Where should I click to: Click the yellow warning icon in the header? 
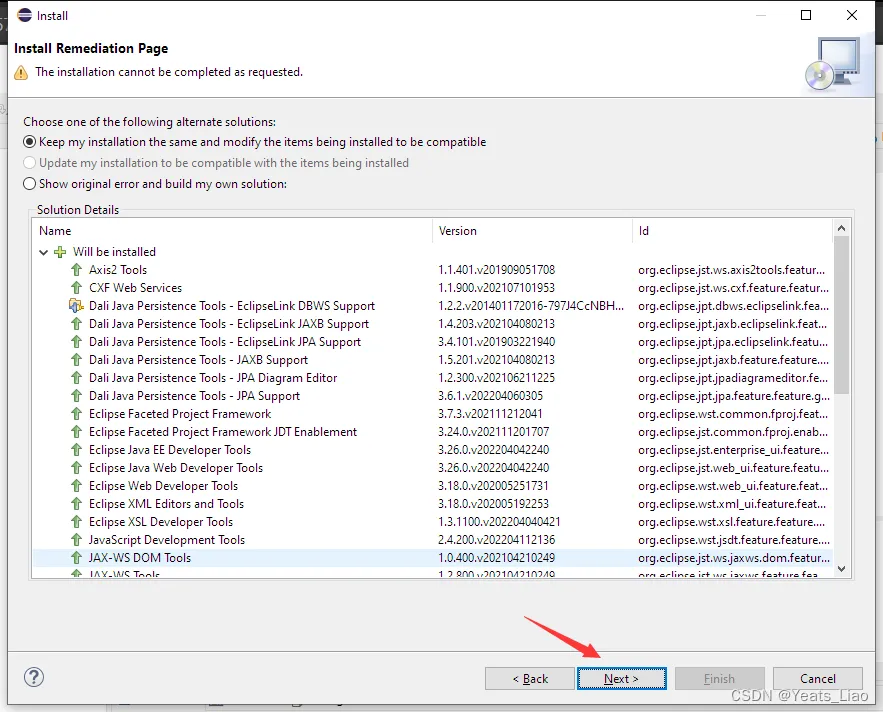pos(21,73)
